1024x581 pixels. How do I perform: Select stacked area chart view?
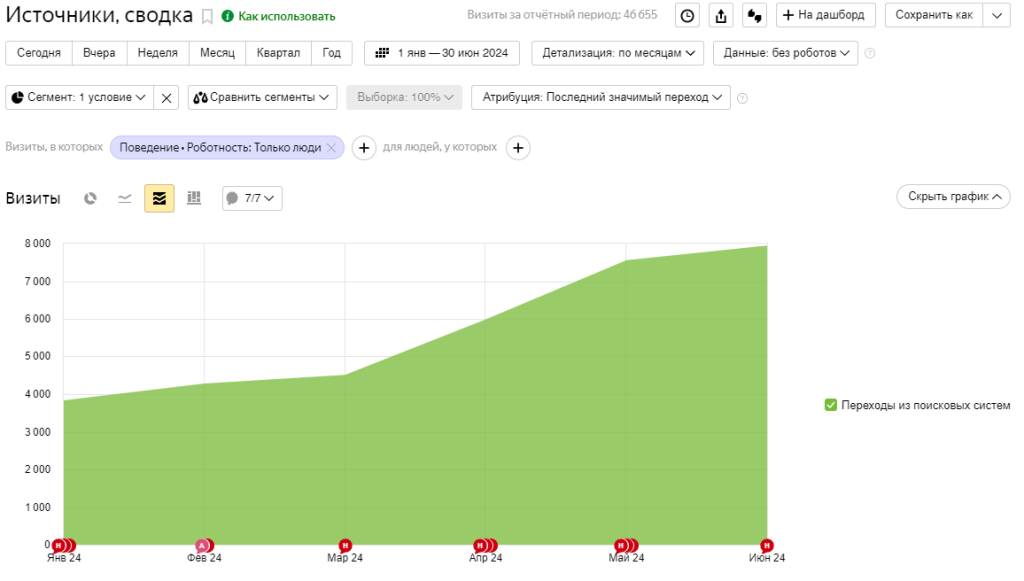159,198
